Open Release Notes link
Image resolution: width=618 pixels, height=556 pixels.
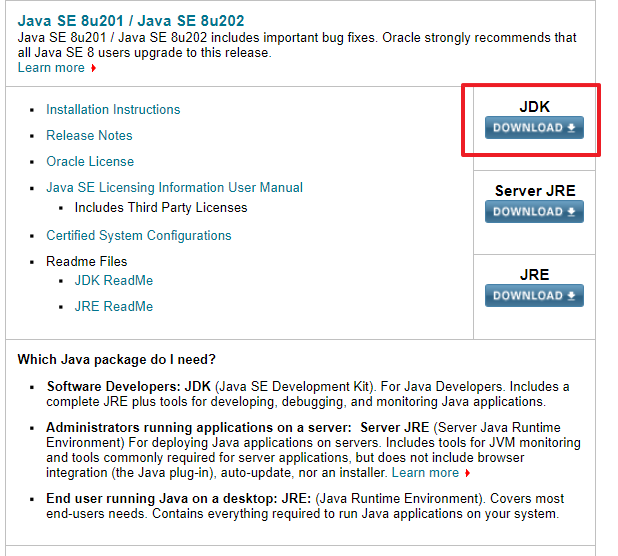pyautogui.click(x=89, y=135)
